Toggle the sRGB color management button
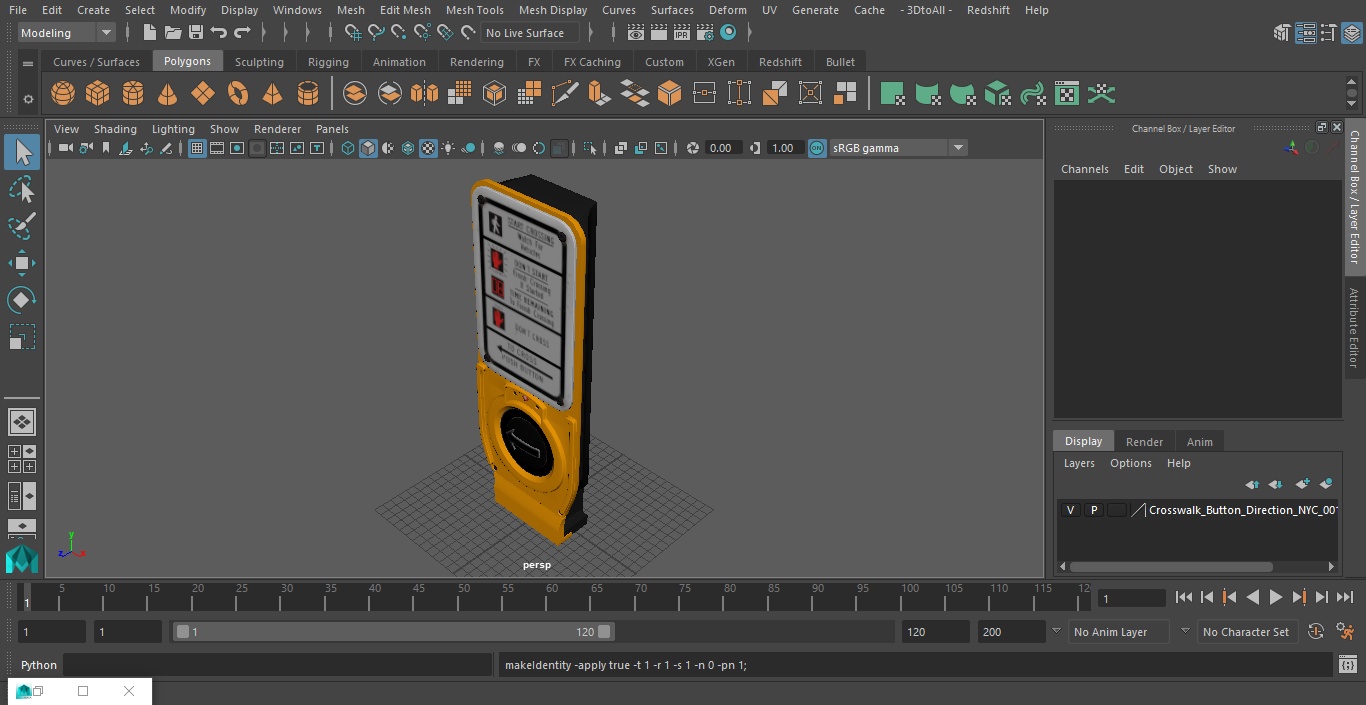This screenshot has width=1366, height=705. click(817, 148)
